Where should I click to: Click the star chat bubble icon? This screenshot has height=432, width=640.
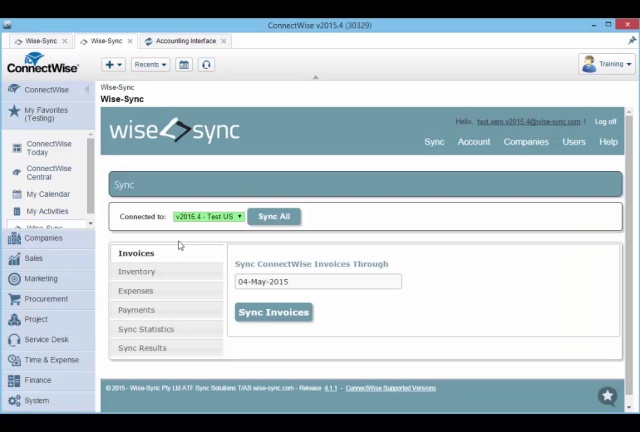(607, 396)
